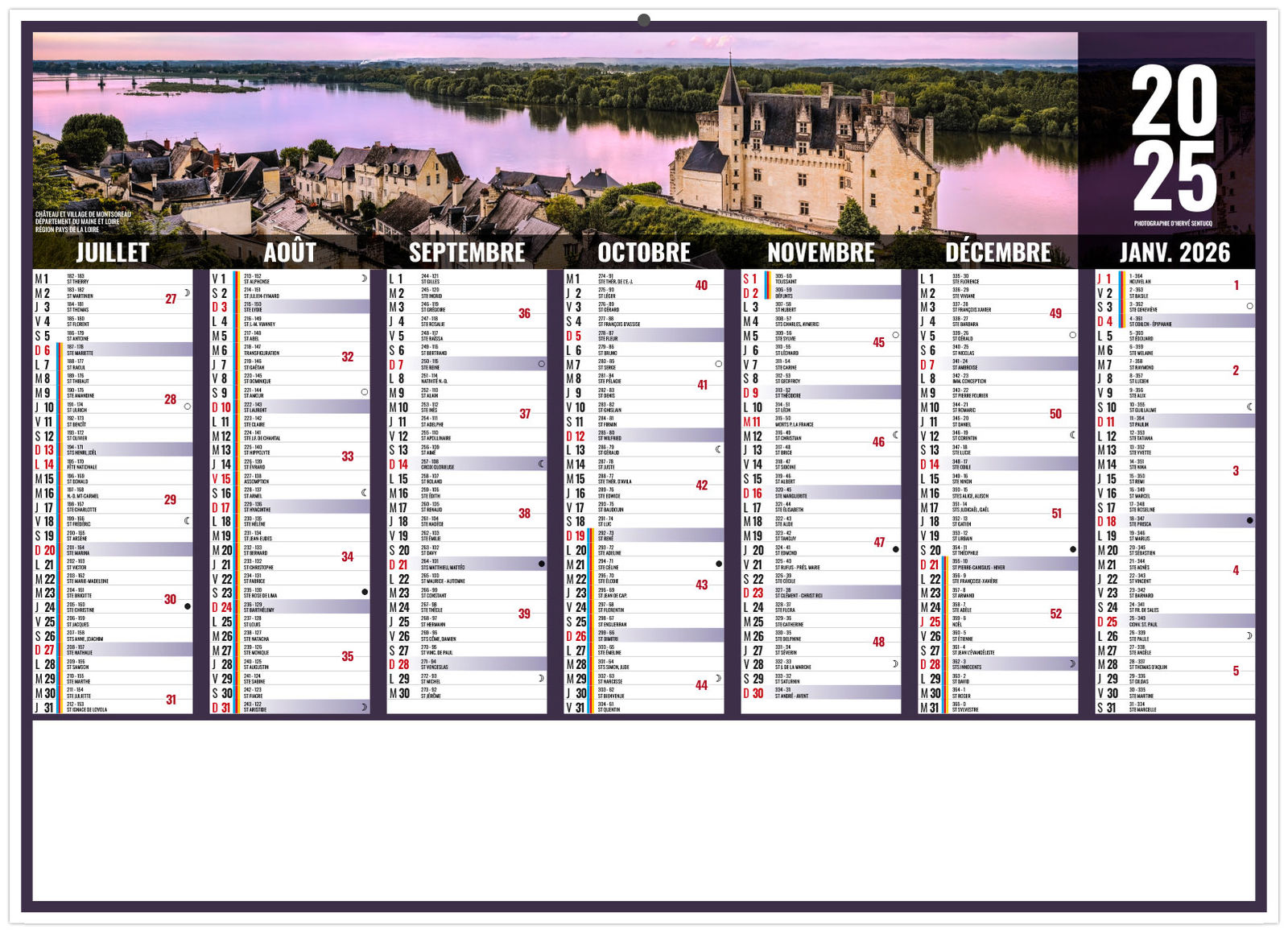Click the moon icon on September 29
This screenshot has height=934, width=1288.
[x=542, y=678]
